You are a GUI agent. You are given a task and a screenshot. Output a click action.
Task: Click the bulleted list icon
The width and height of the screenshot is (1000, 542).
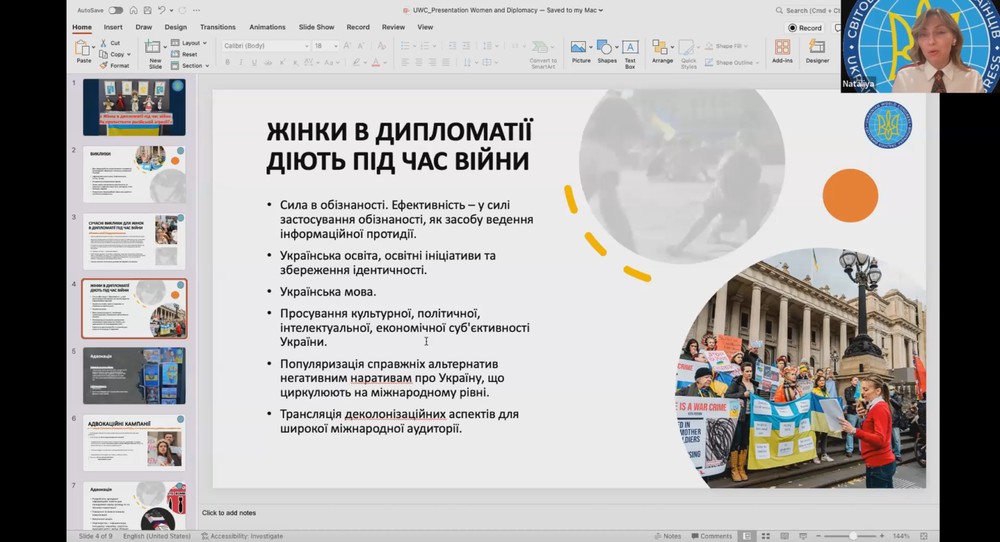[x=404, y=46]
